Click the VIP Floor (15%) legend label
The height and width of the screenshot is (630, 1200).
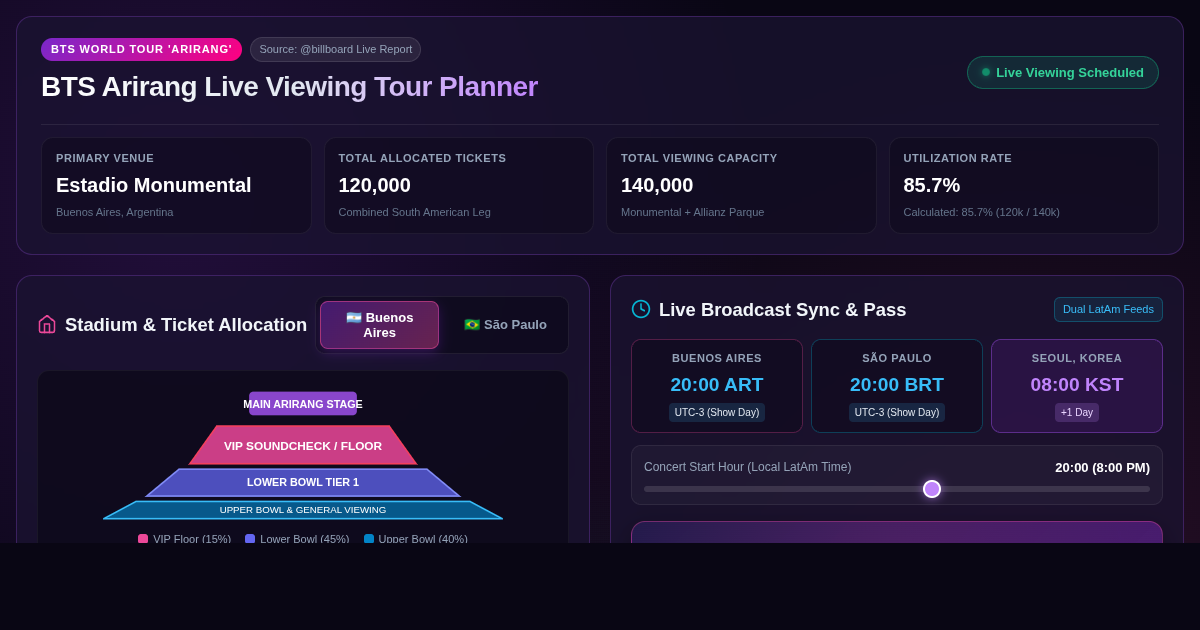pyautogui.click(x=192, y=539)
